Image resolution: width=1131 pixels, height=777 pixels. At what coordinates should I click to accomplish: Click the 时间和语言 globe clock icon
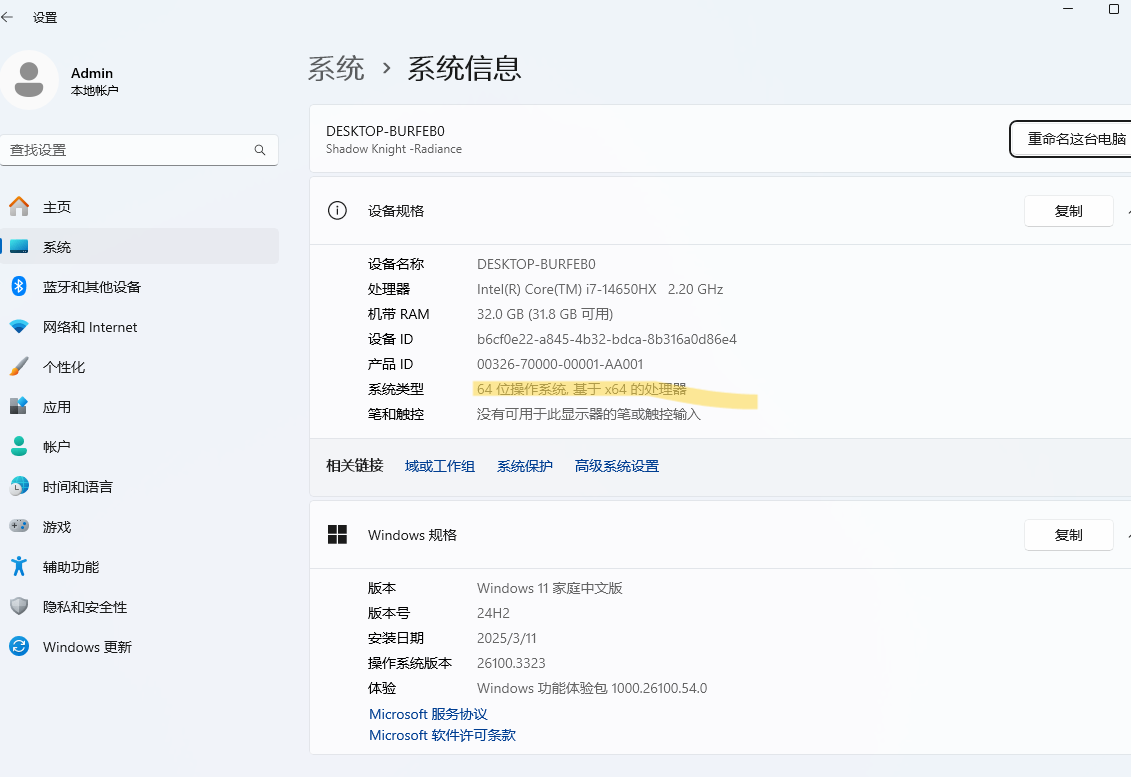point(19,486)
